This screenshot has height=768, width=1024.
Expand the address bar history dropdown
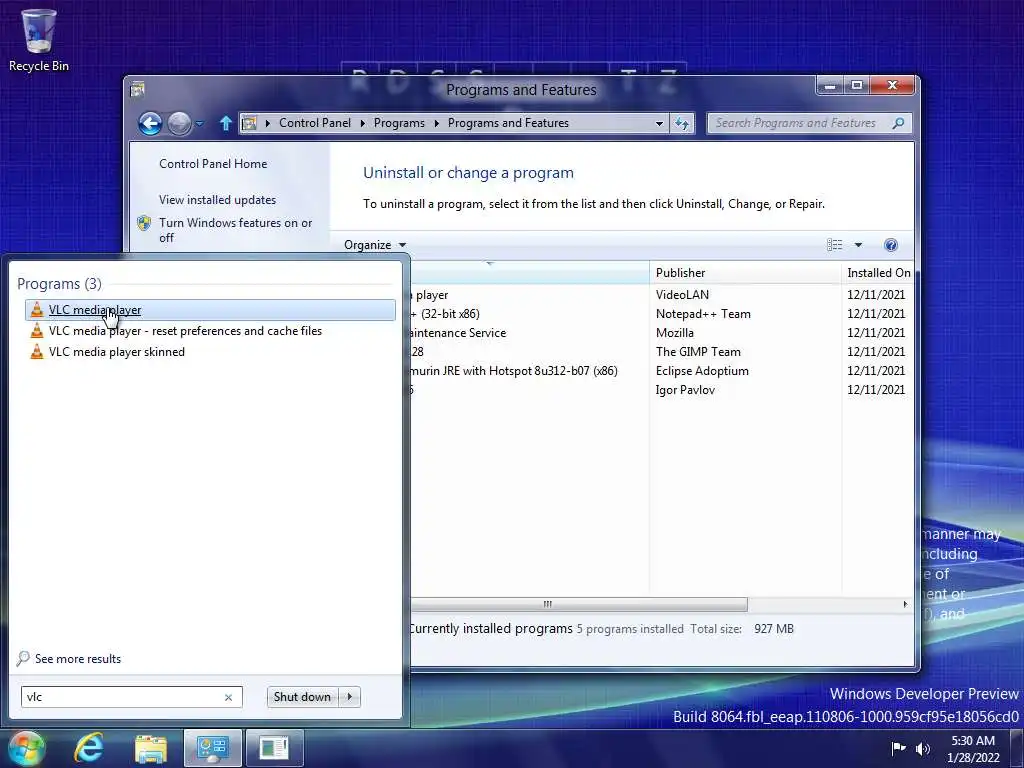click(x=659, y=123)
